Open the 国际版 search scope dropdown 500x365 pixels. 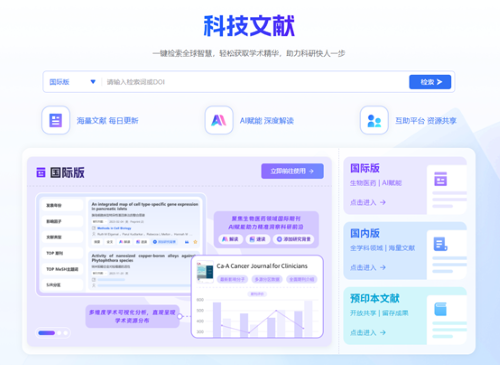click(72, 82)
